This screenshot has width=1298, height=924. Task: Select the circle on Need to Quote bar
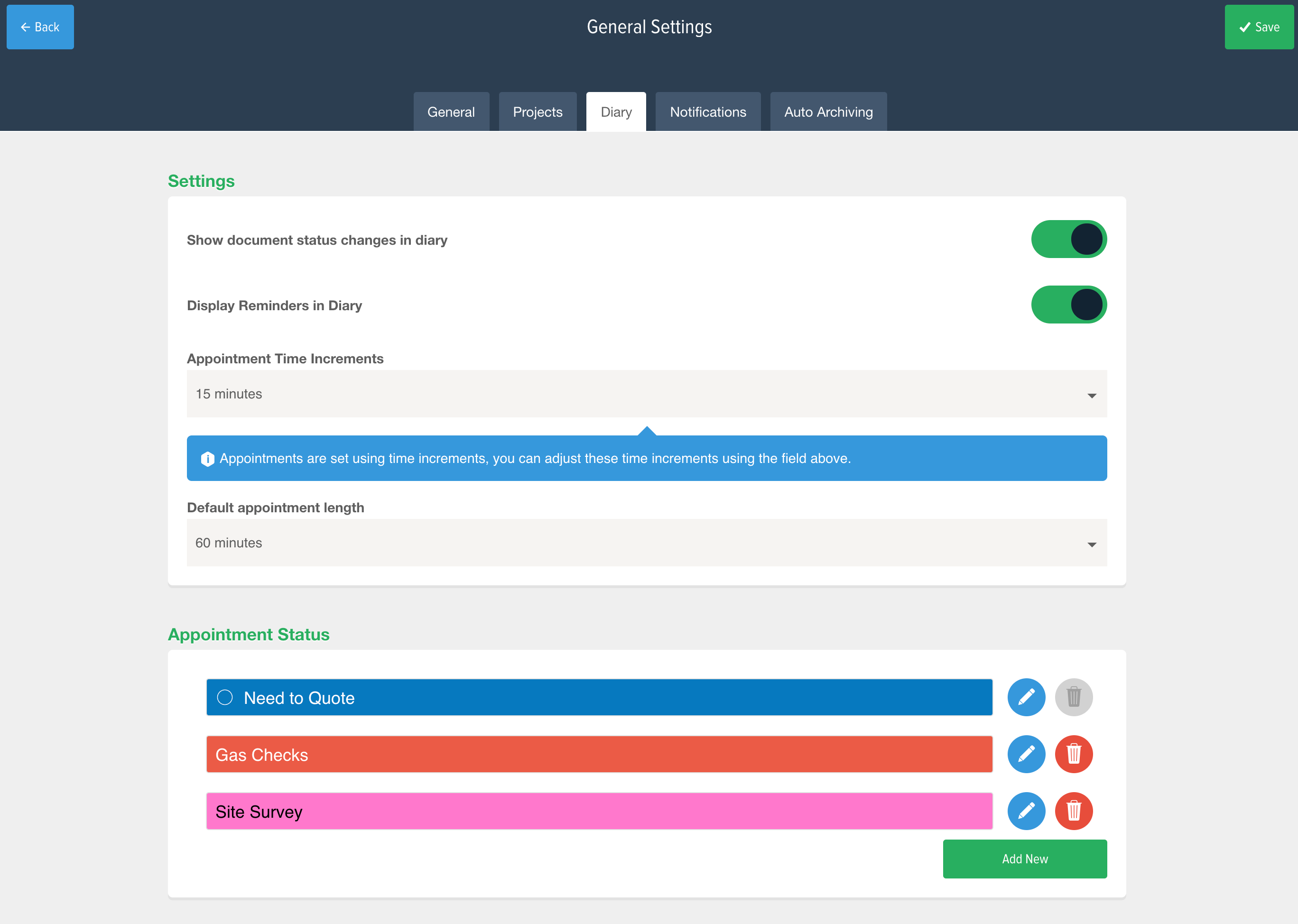(x=225, y=698)
